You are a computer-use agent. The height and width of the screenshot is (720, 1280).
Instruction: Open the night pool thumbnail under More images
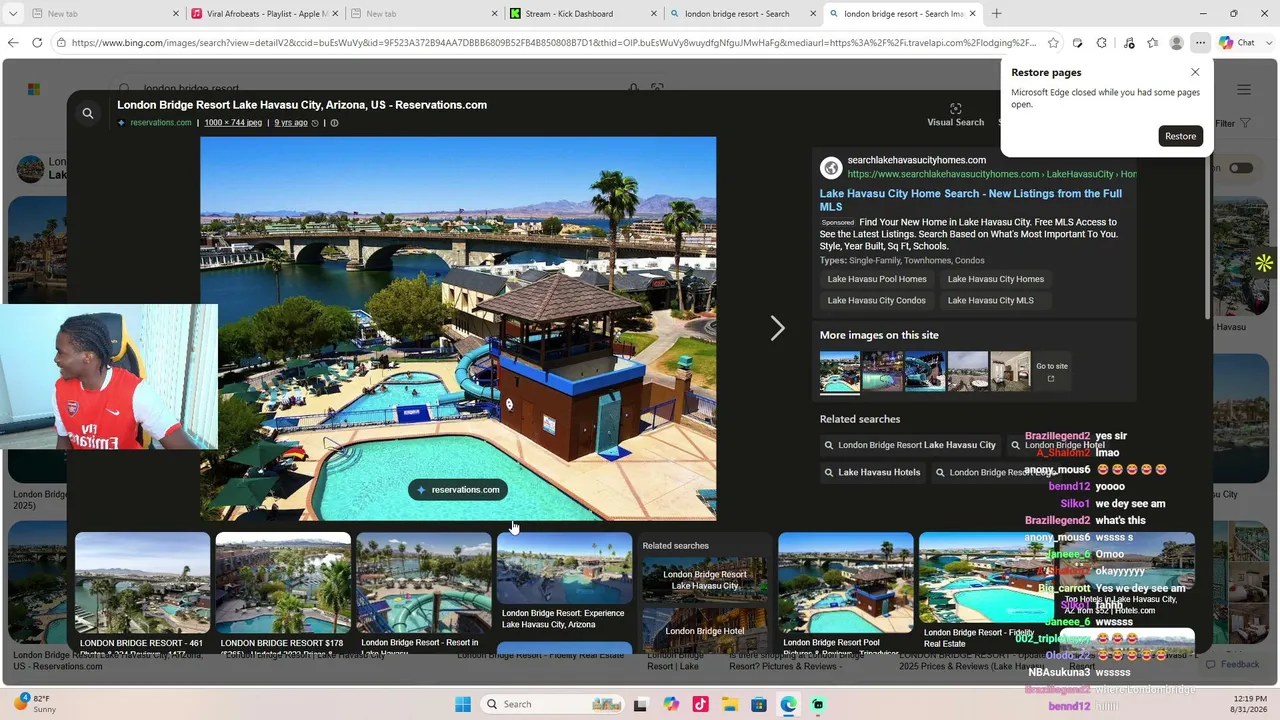(x=882, y=371)
